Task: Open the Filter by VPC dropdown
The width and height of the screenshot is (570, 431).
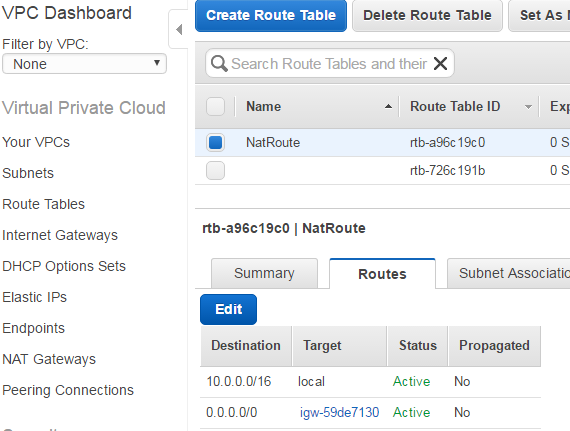Action: [84, 64]
